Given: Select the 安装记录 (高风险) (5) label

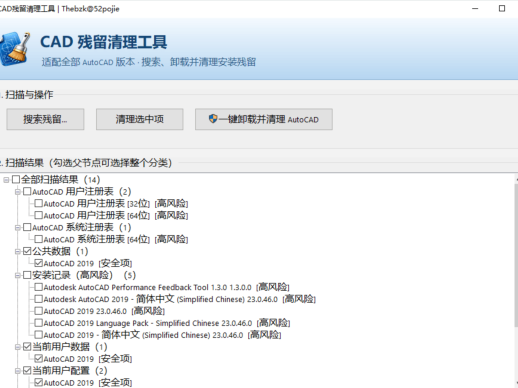Looking at the screenshot, I should [x=84, y=275].
